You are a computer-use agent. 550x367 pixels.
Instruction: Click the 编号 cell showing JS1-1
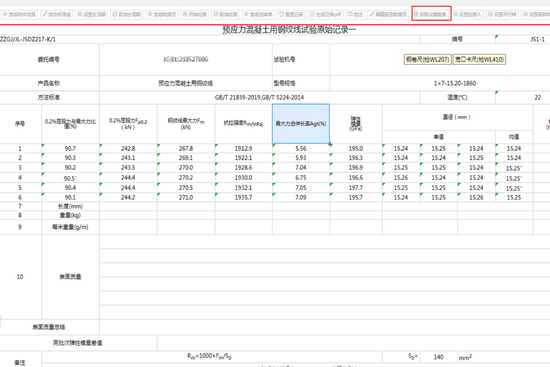click(523, 39)
